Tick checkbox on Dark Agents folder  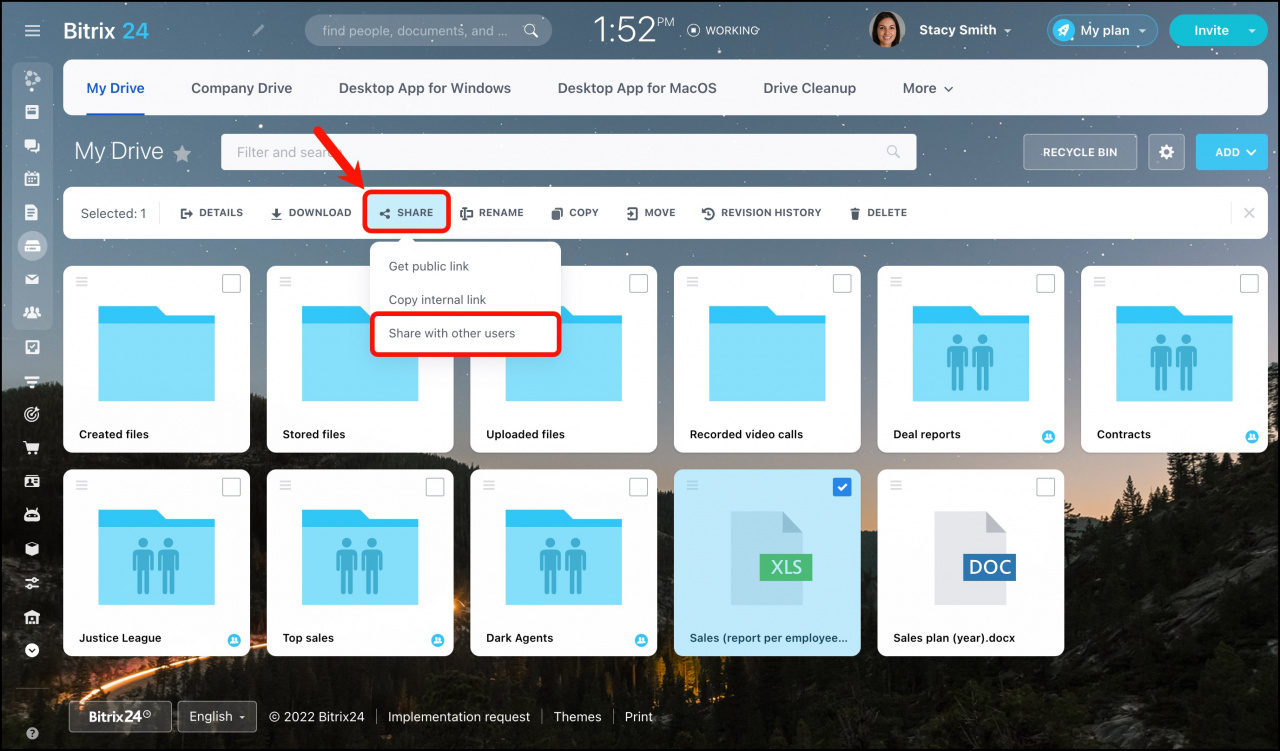point(638,487)
